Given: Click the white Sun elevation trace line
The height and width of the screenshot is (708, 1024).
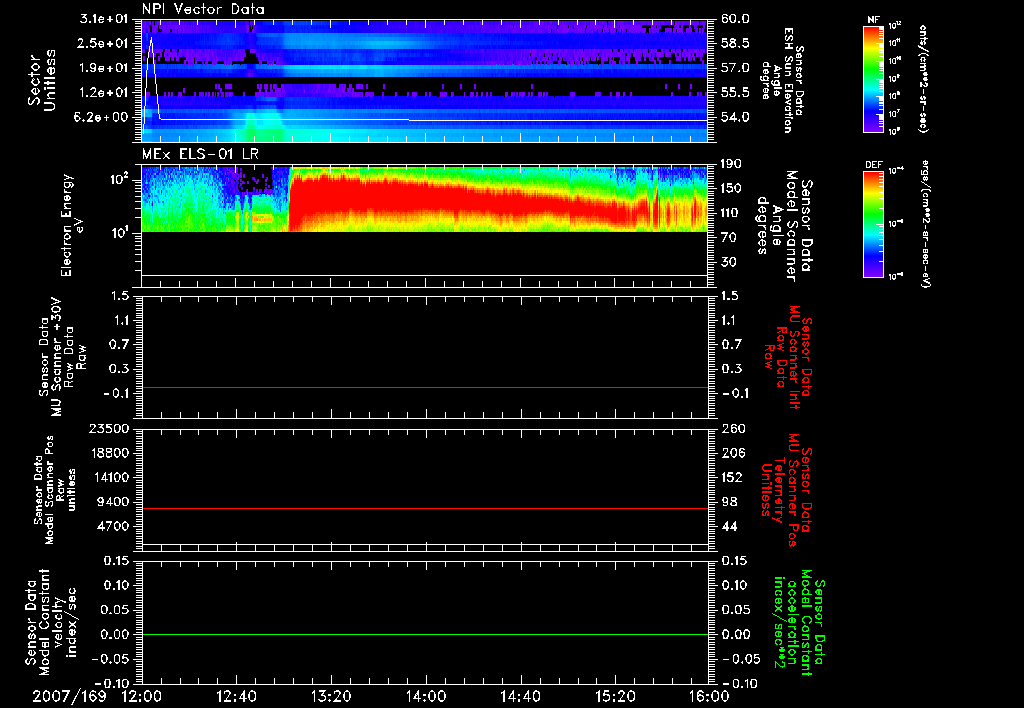Looking at the screenshot, I should 424,120.
